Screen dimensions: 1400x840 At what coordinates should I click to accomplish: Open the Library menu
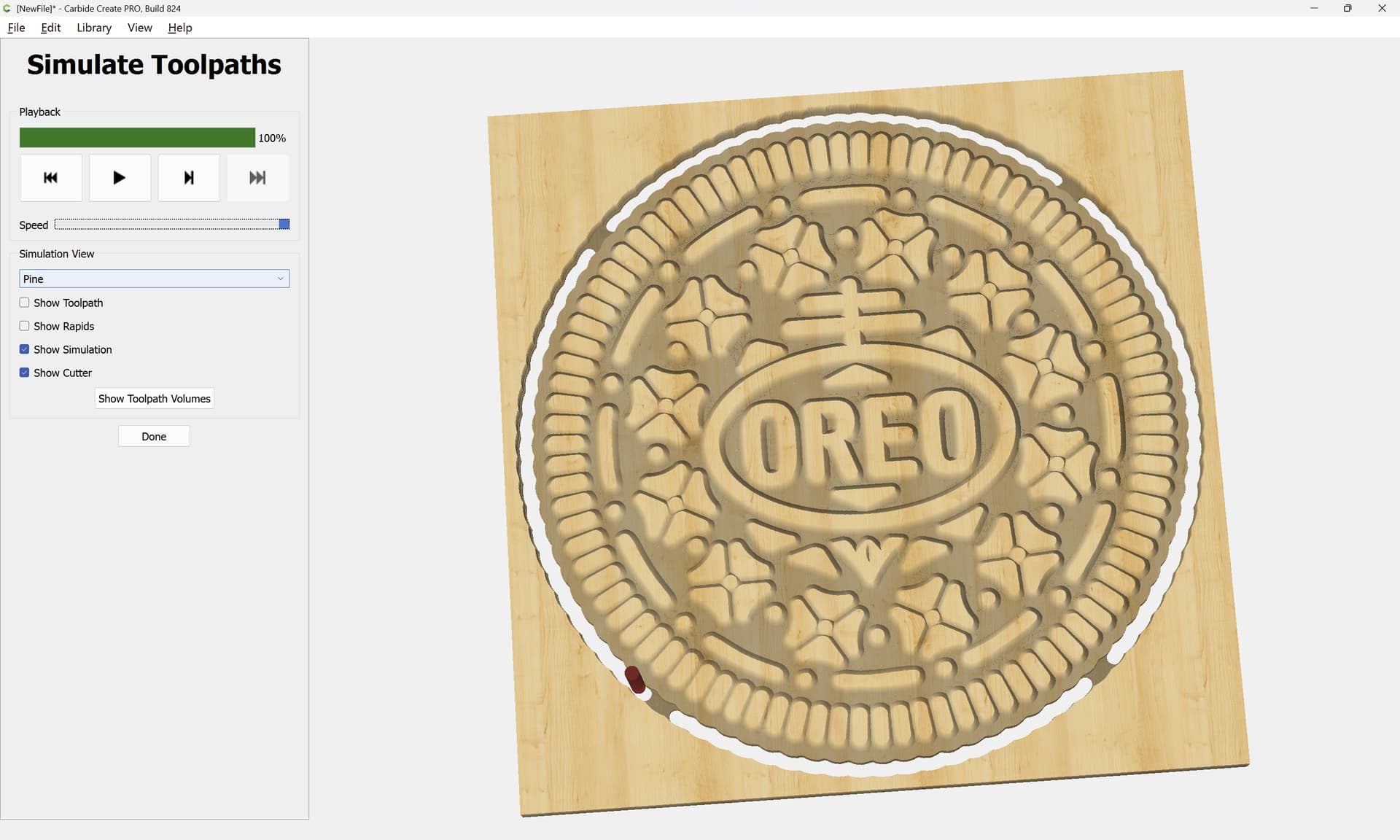94,28
